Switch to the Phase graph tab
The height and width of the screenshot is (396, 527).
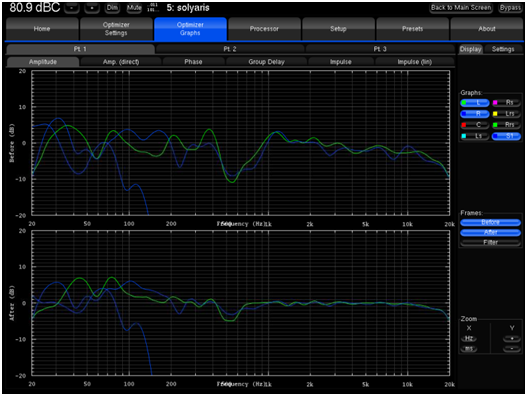tap(193, 62)
